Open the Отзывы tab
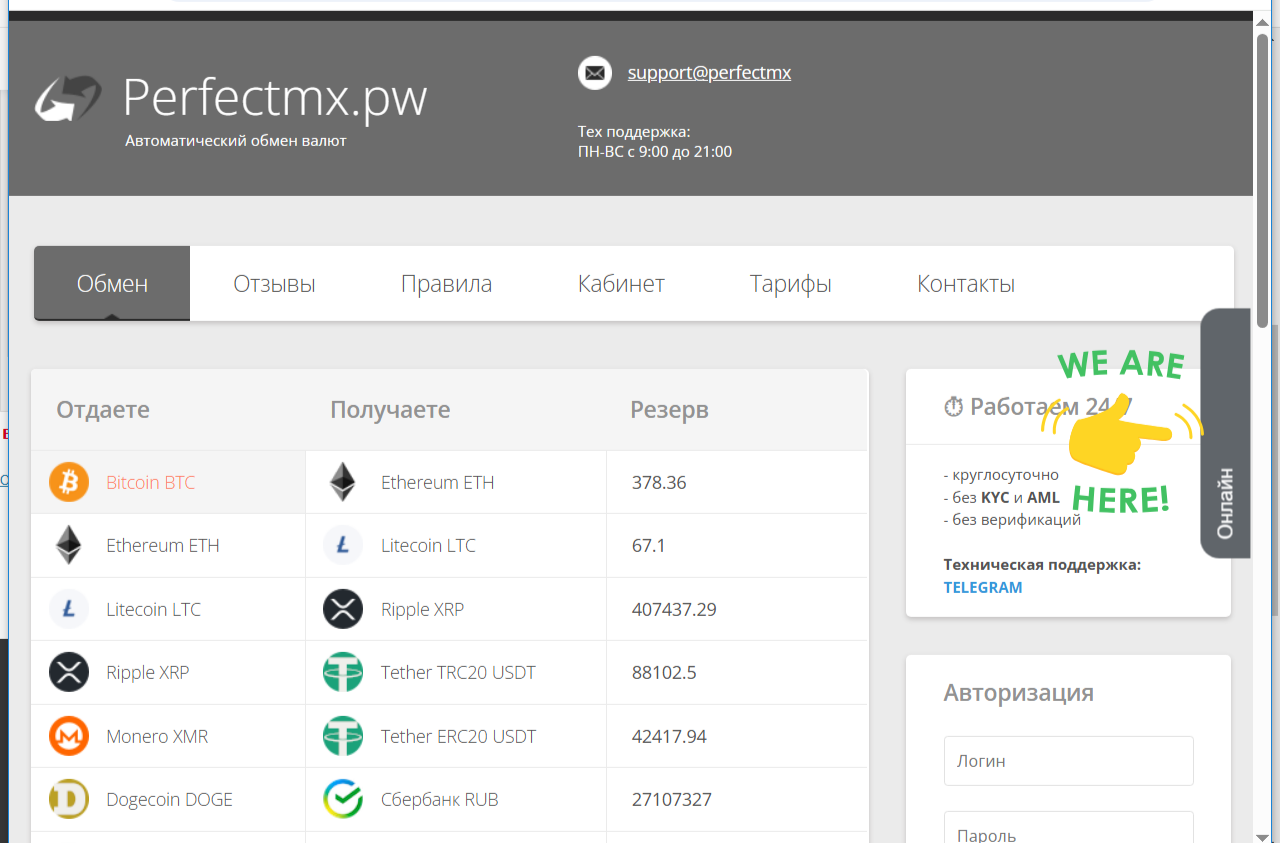 [274, 284]
